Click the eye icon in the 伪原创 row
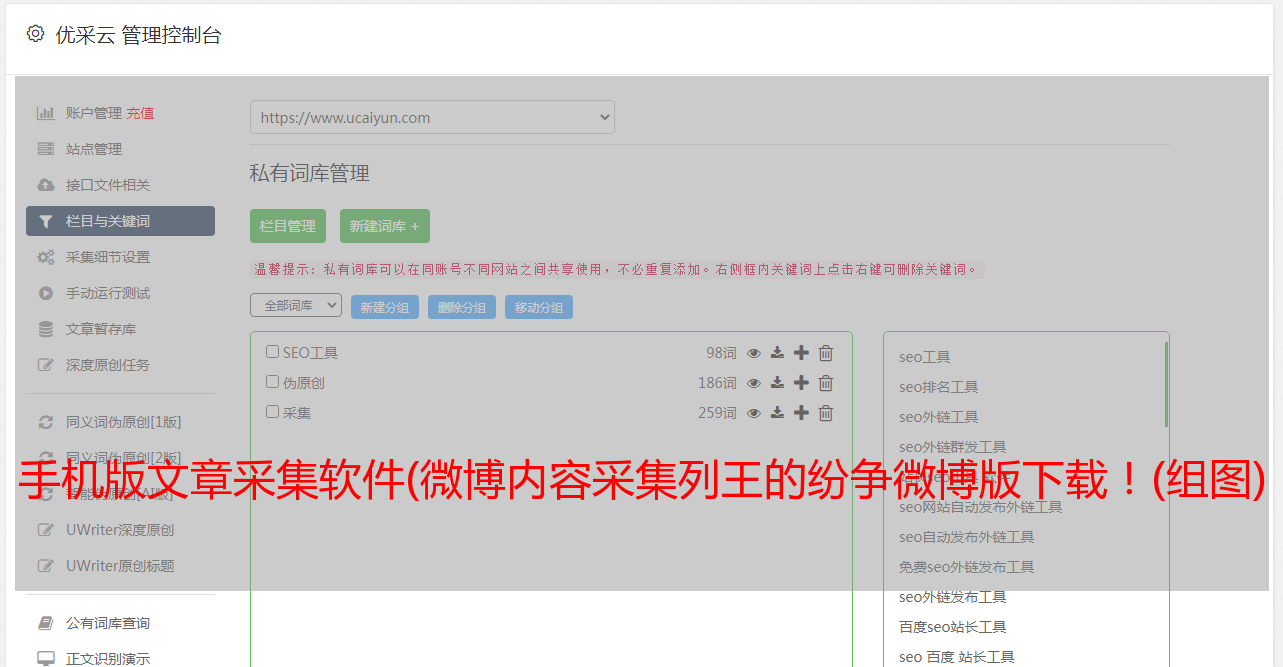Screen dimensions: 1283x667 pos(754,383)
